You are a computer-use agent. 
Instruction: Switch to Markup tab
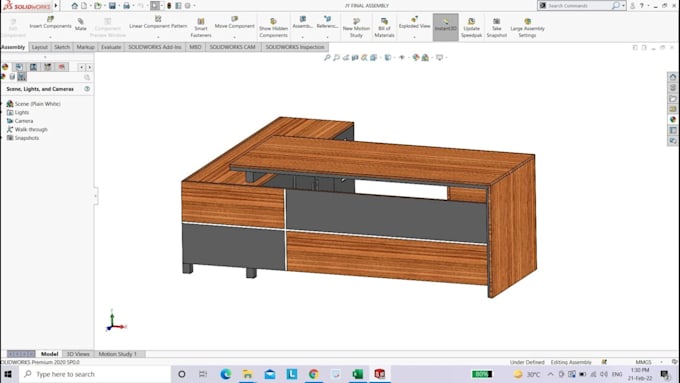pyautogui.click(x=85, y=47)
